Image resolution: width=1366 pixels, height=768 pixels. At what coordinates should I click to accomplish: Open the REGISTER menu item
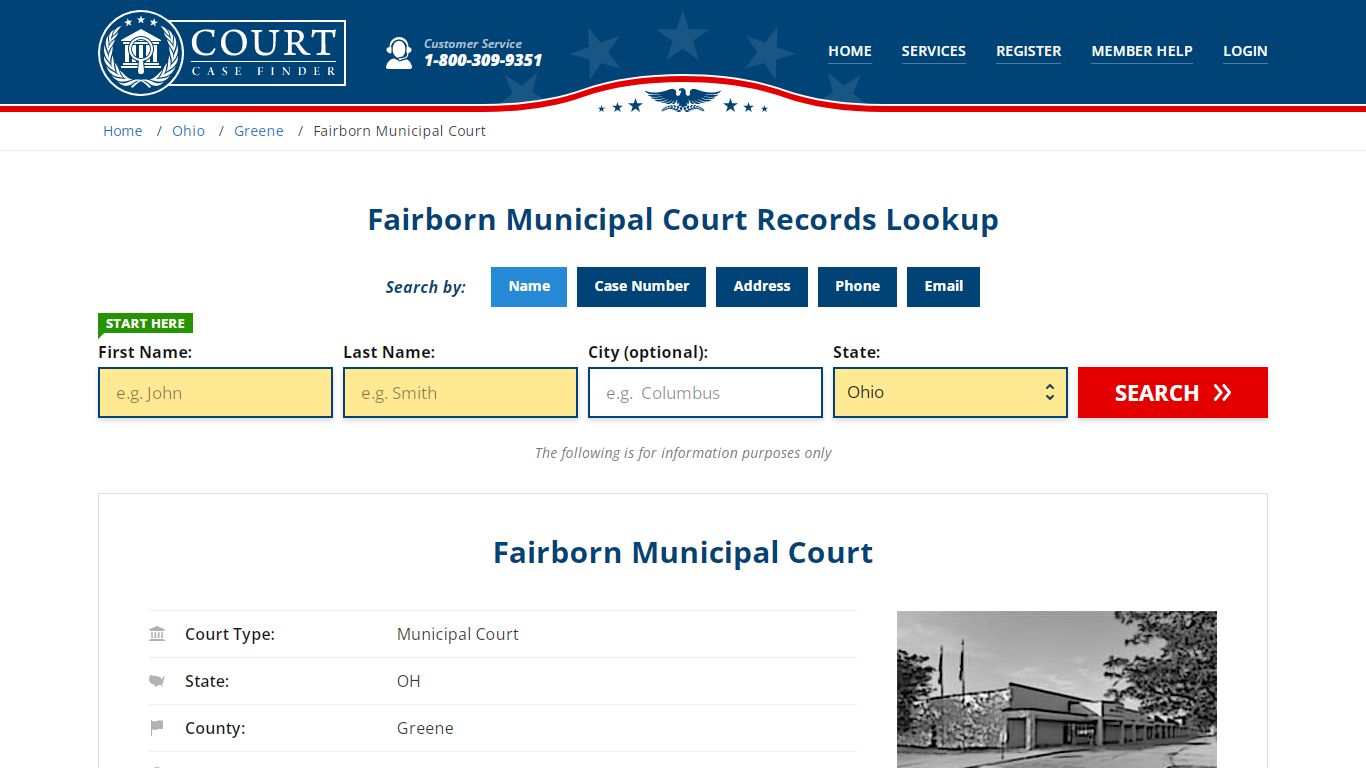point(1029,51)
